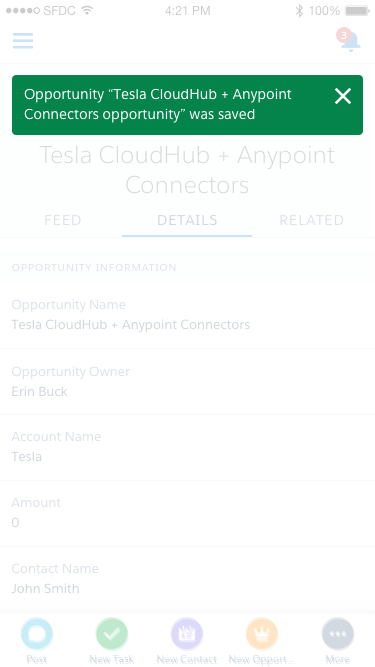Screen dimensions: 375x667
Task: Tap the Bluetooth status bar icon
Action: (x=299, y=11)
